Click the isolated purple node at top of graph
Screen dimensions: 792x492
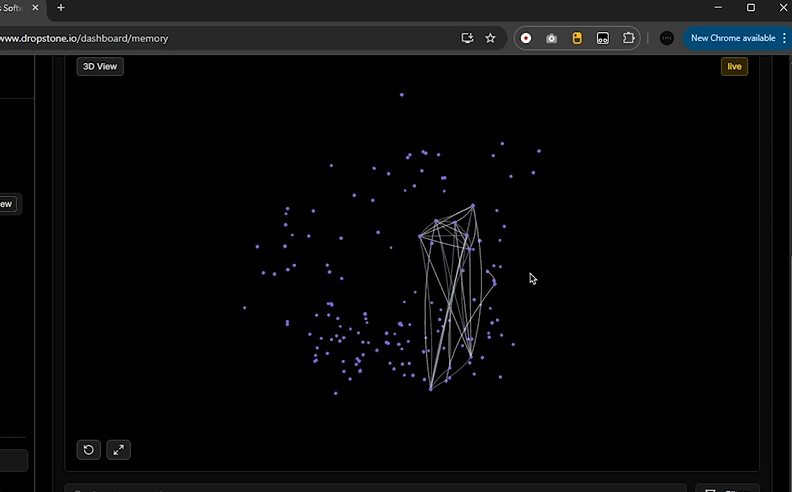pyautogui.click(x=402, y=94)
